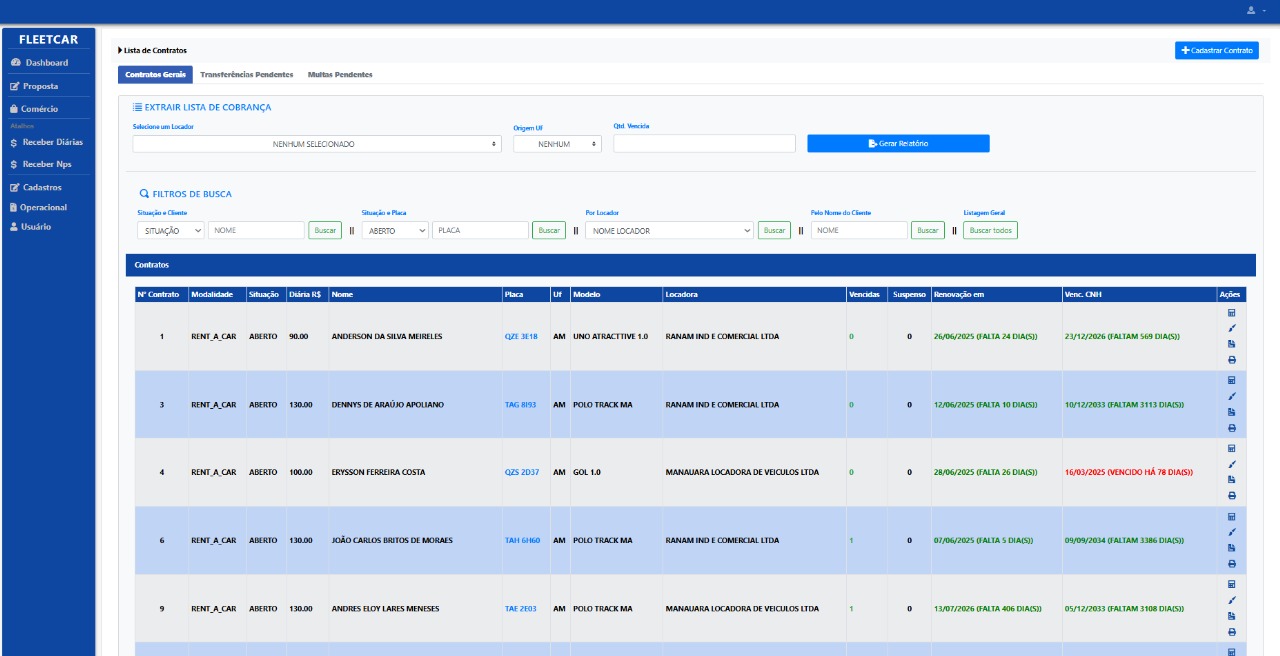The width and height of the screenshot is (1280, 656).
Task: Click brush icon in Dennys de Araújo Apoliano row
Action: 1231,396
